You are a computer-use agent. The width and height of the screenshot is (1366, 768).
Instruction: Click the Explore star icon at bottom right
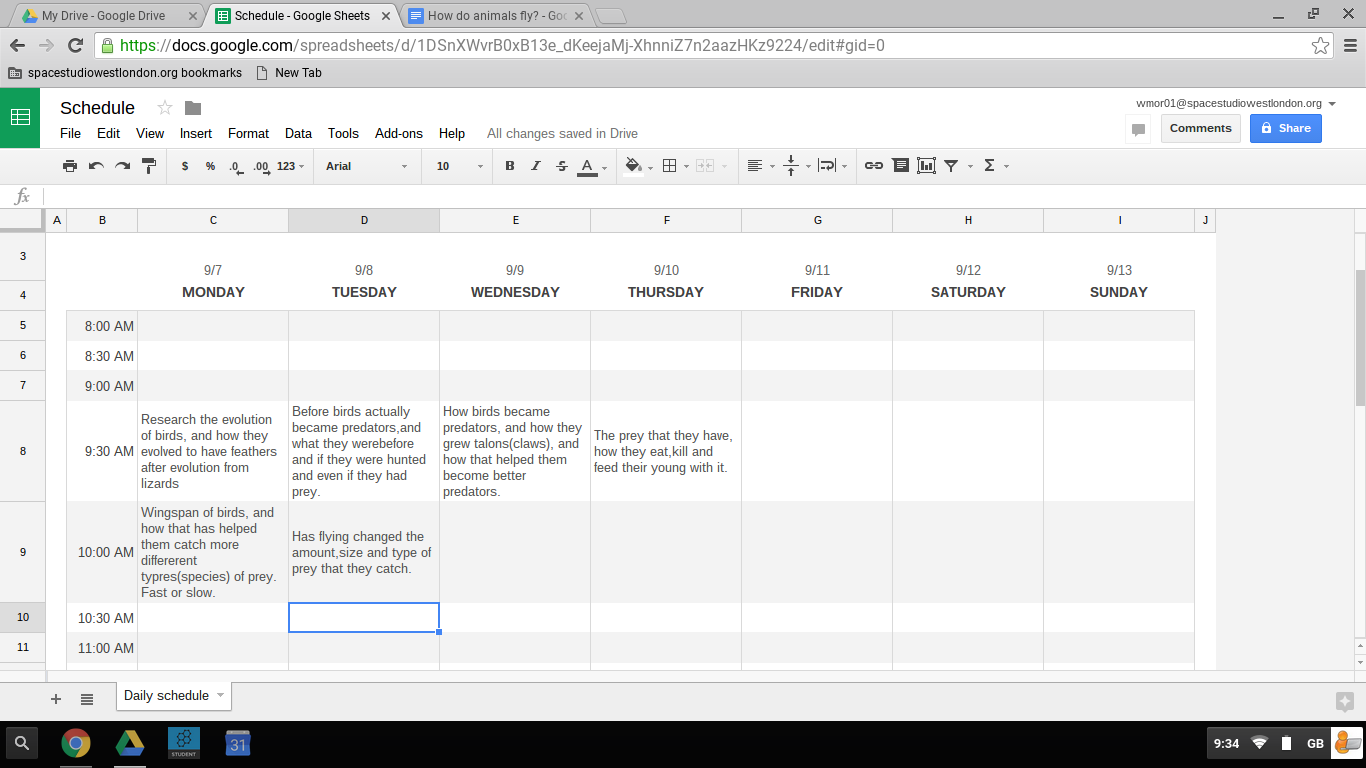1345,701
